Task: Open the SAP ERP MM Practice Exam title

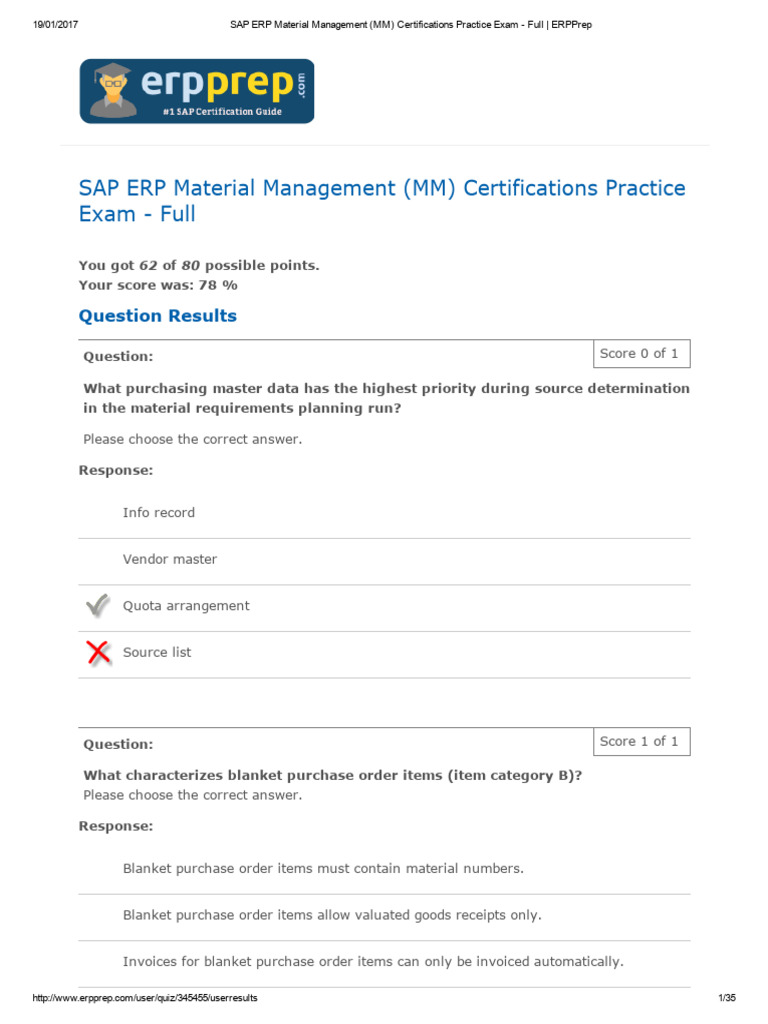Action: (x=382, y=200)
